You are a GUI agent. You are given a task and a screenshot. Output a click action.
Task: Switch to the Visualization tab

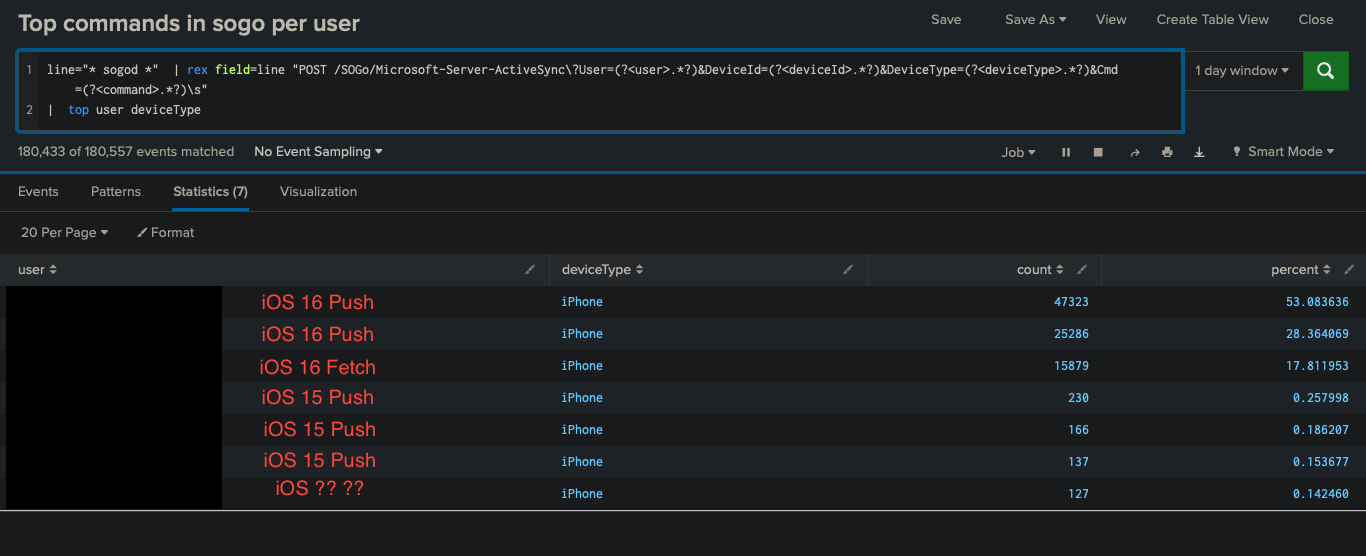click(318, 191)
